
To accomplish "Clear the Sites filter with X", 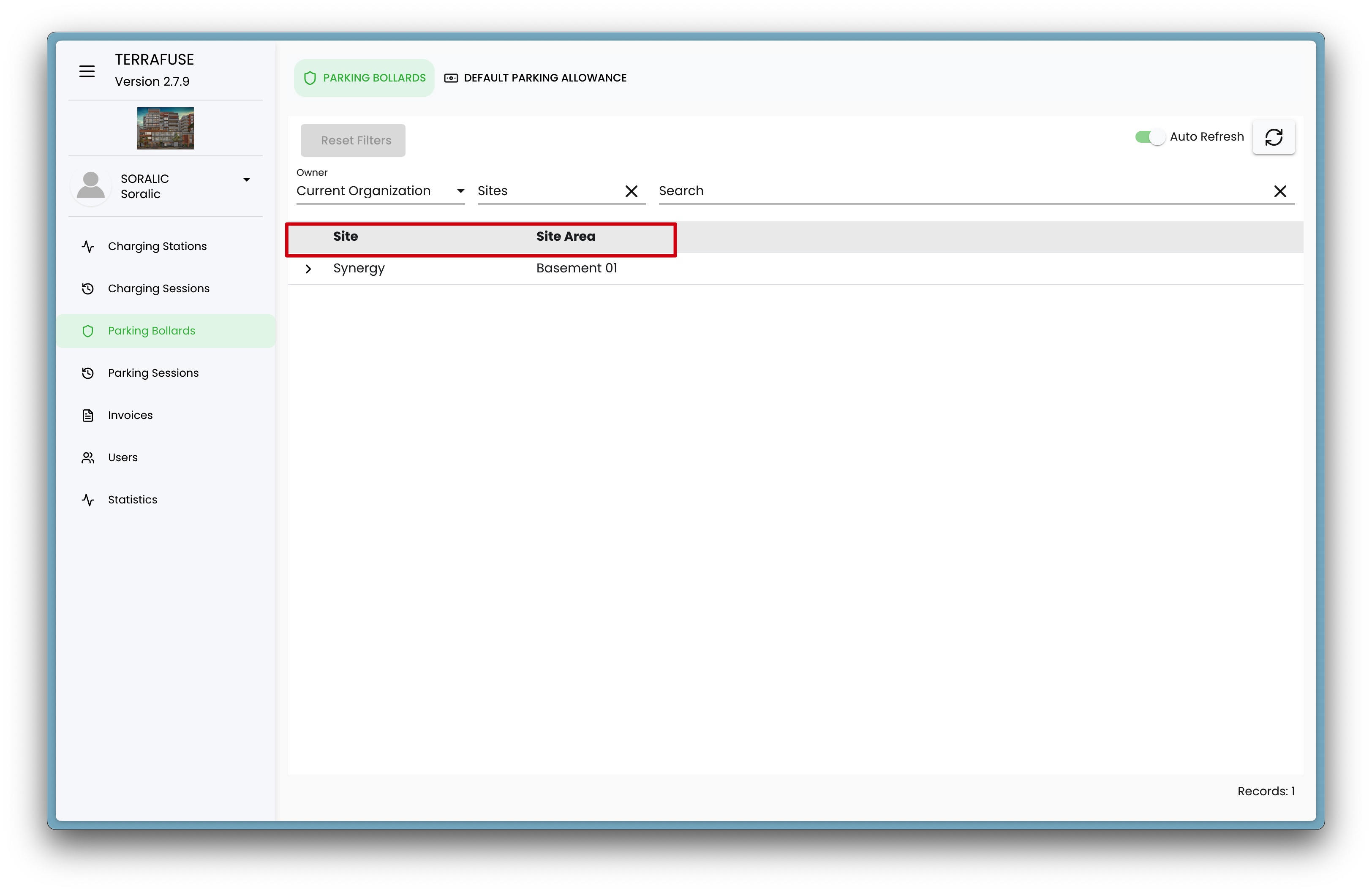I will 631,191.
